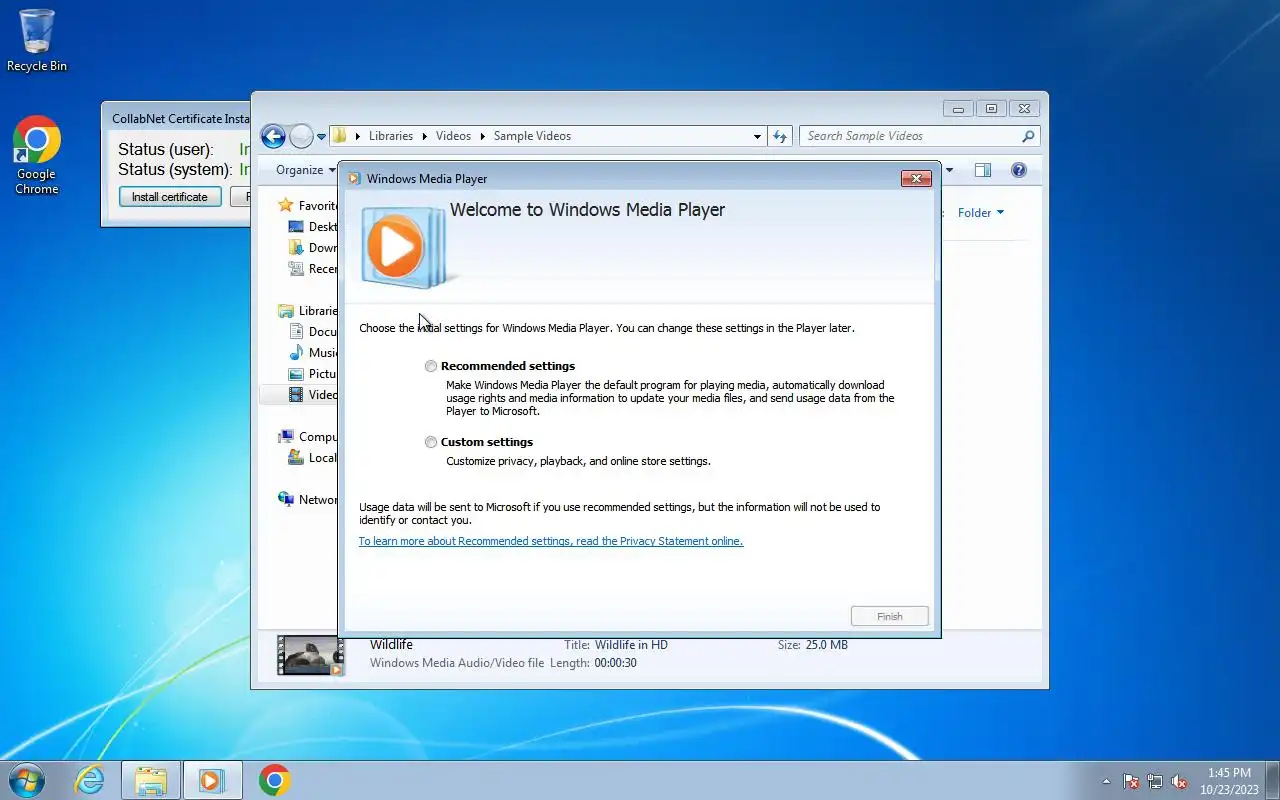
Task: Click the clock showing 1:45 PM
Action: (x=1229, y=773)
